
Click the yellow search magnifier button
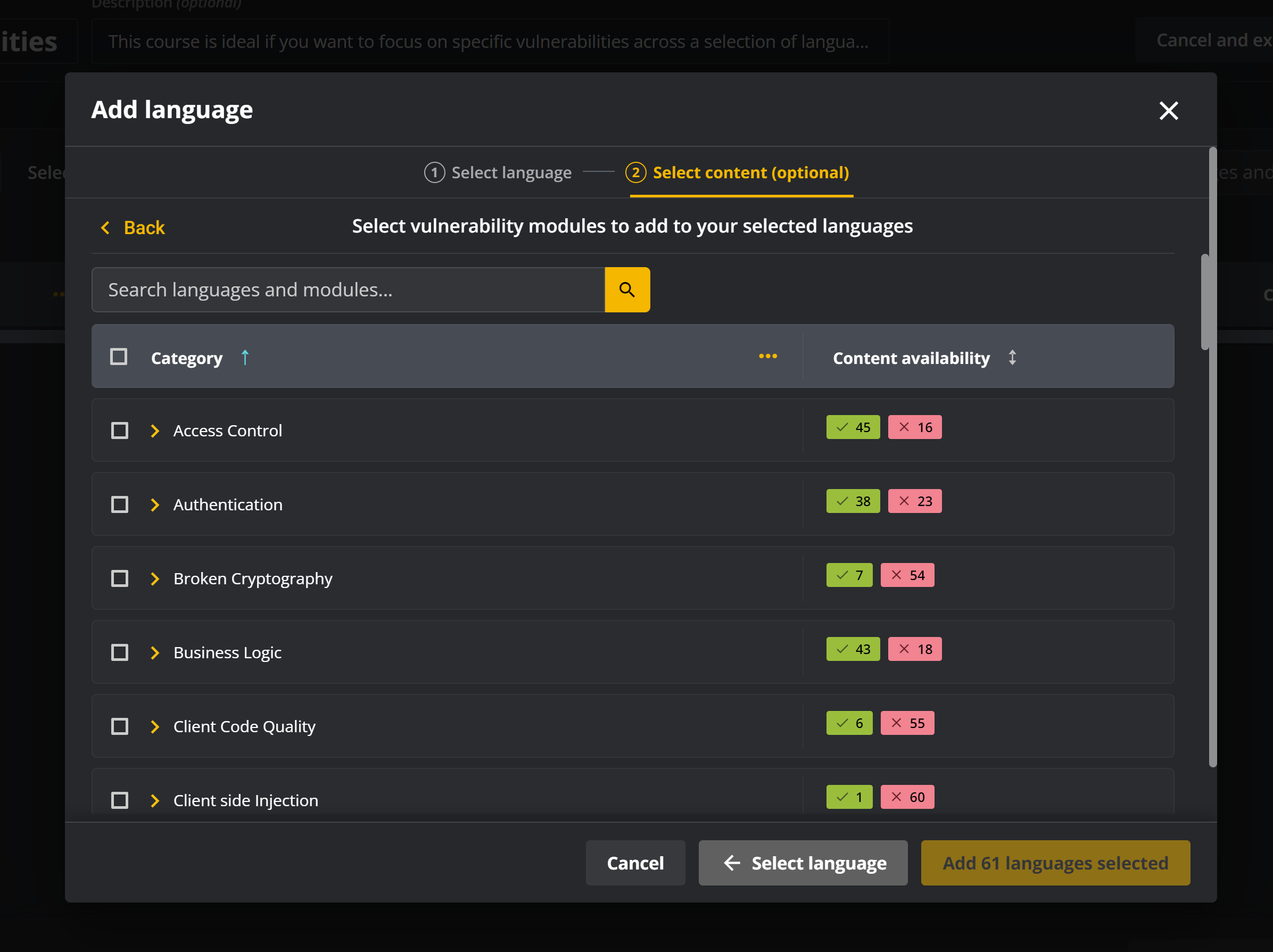coord(627,289)
